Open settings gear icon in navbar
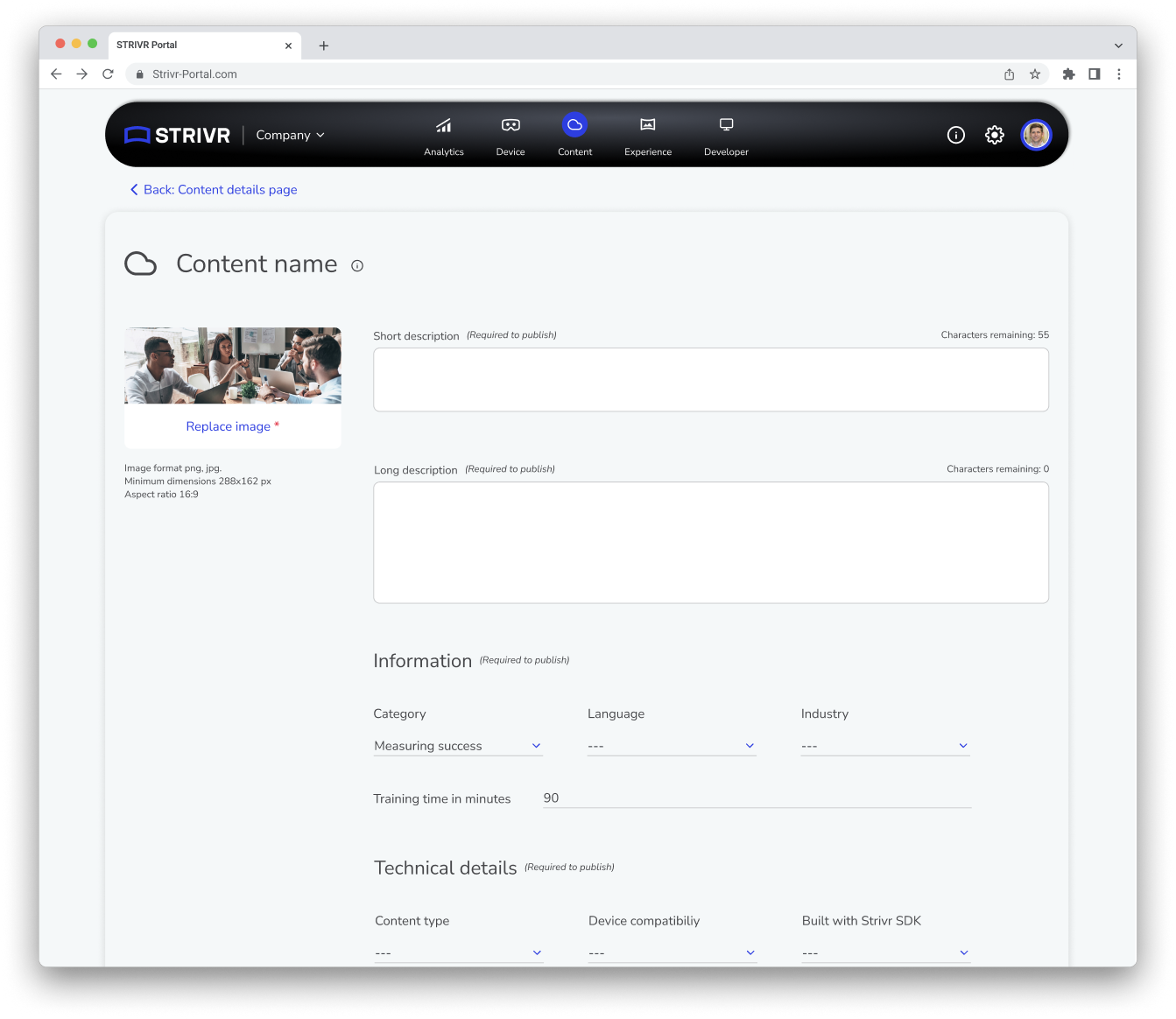 [995, 135]
